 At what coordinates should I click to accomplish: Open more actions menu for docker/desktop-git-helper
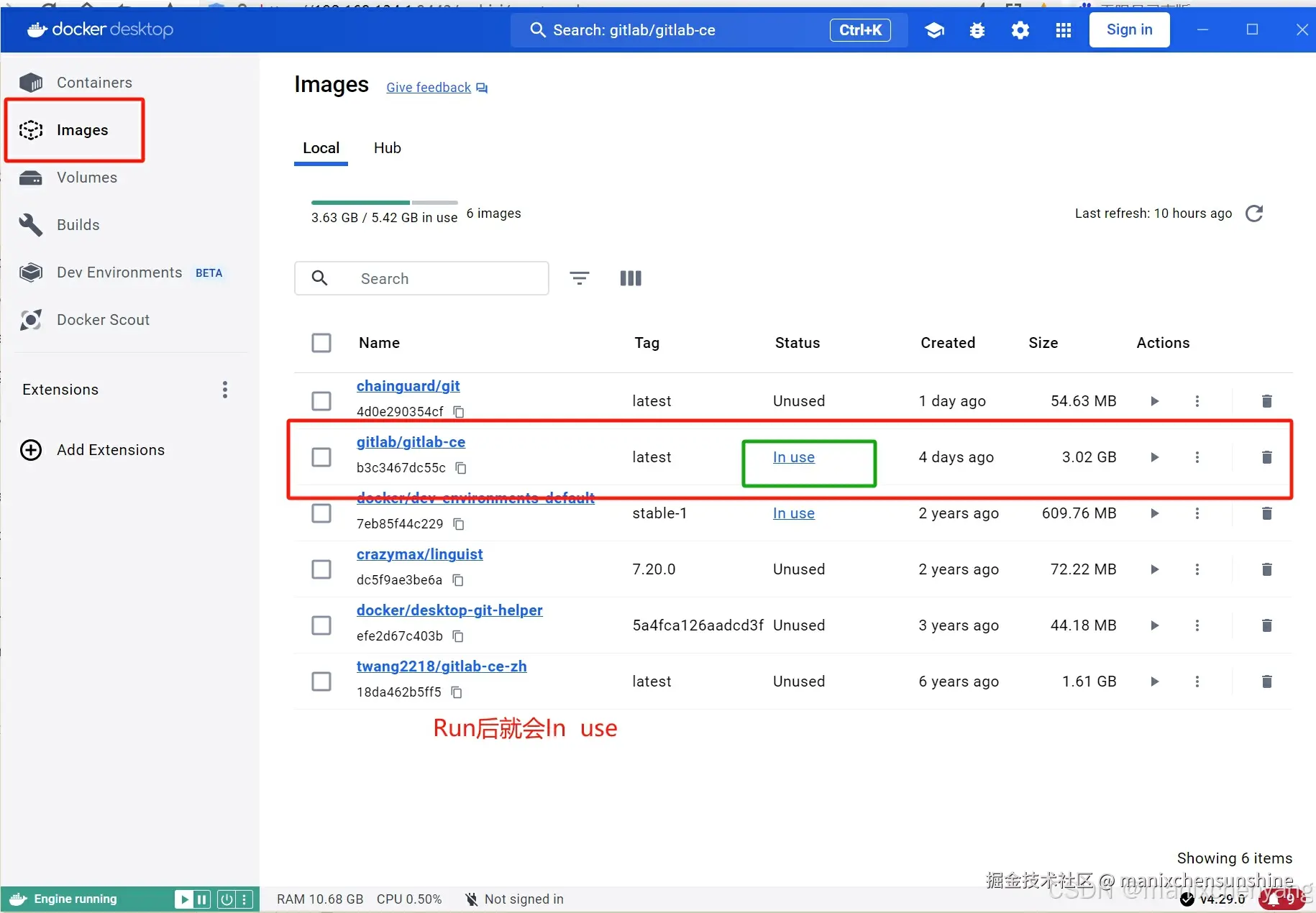tap(1197, 625)
